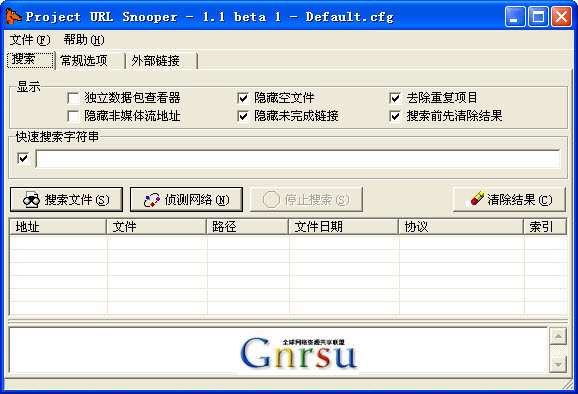This screenshot has height=394, width=578.
Task: Enable 隐藏非媒体流地址 checkbox
Action: coord(73,116)
